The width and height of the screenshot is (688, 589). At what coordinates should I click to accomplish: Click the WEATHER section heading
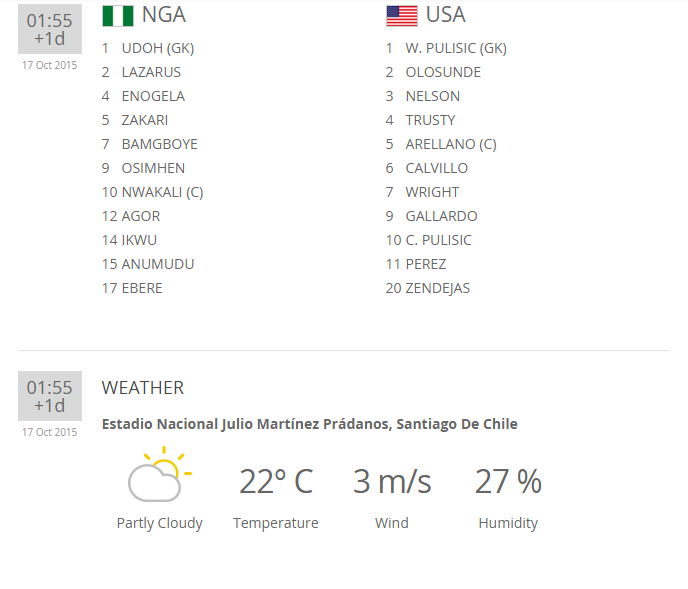pos(143,388)
